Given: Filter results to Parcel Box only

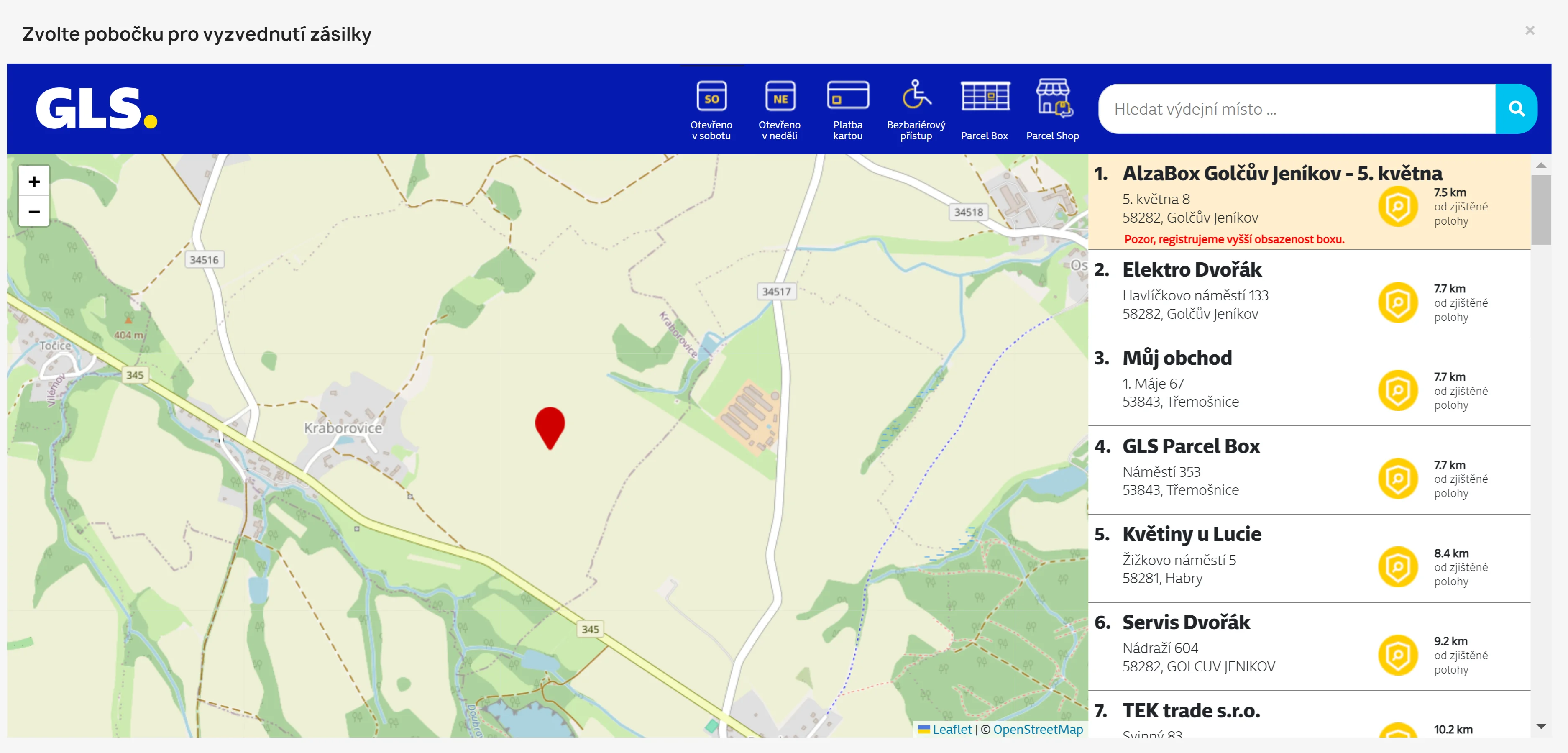Looking at the screenshot, I should [984, 109].
